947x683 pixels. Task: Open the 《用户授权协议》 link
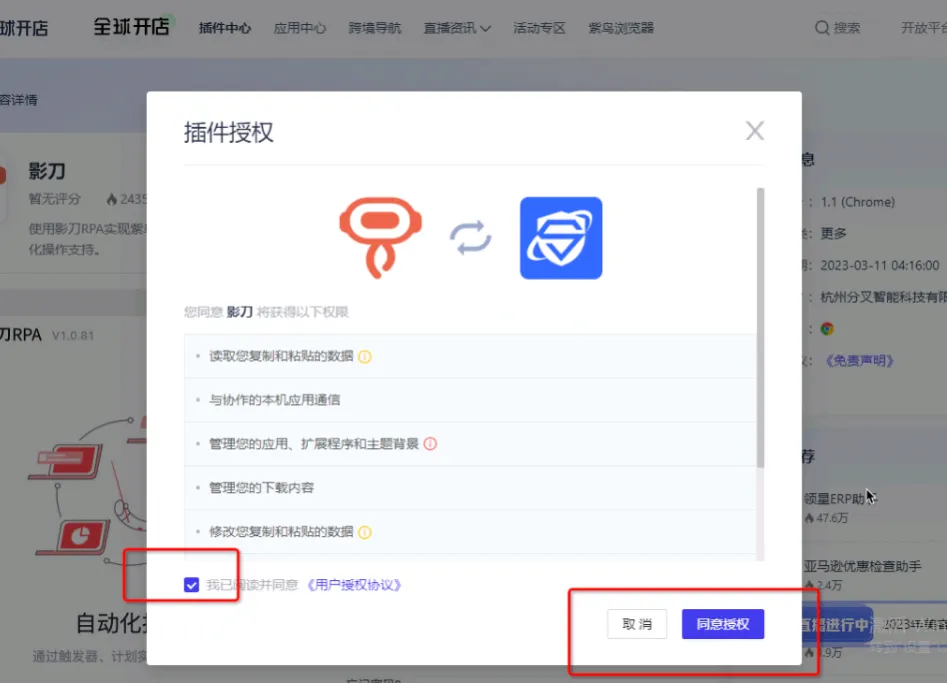pos(354,585)
